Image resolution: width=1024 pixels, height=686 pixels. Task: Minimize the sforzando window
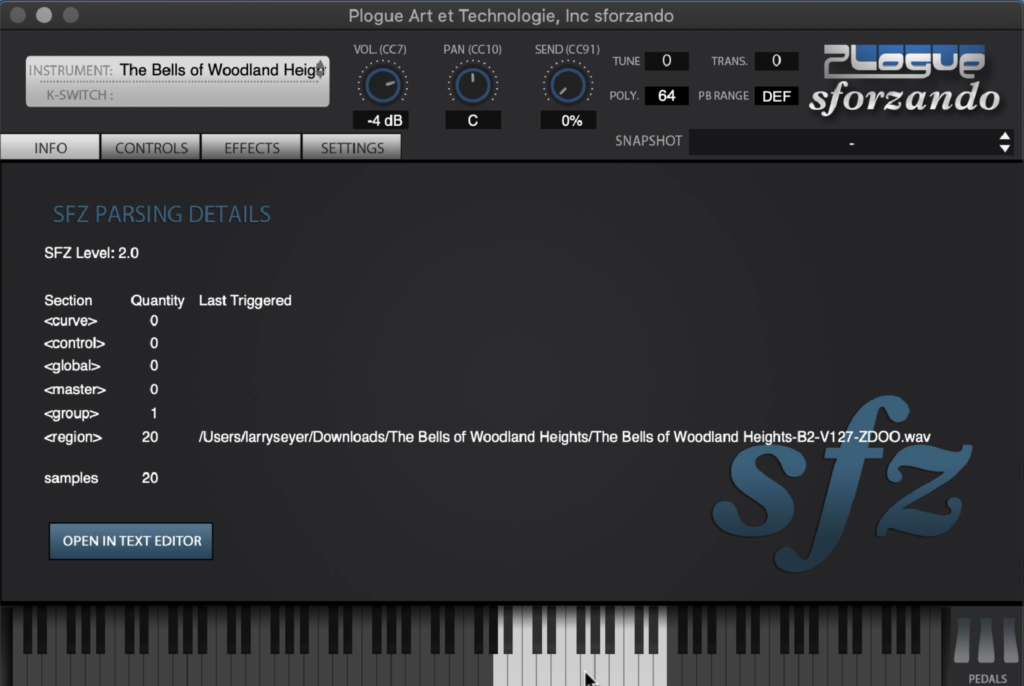(x=44, y=15)
